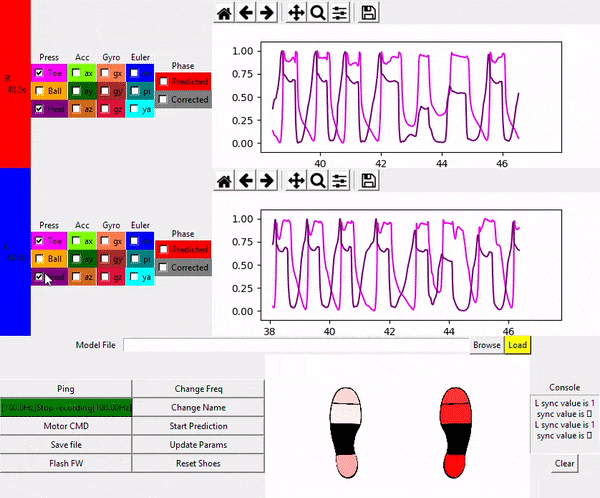Screen dimensions: 600x498
Task: Check Predicted phase in the lower panel
Action: click(163, 249)
